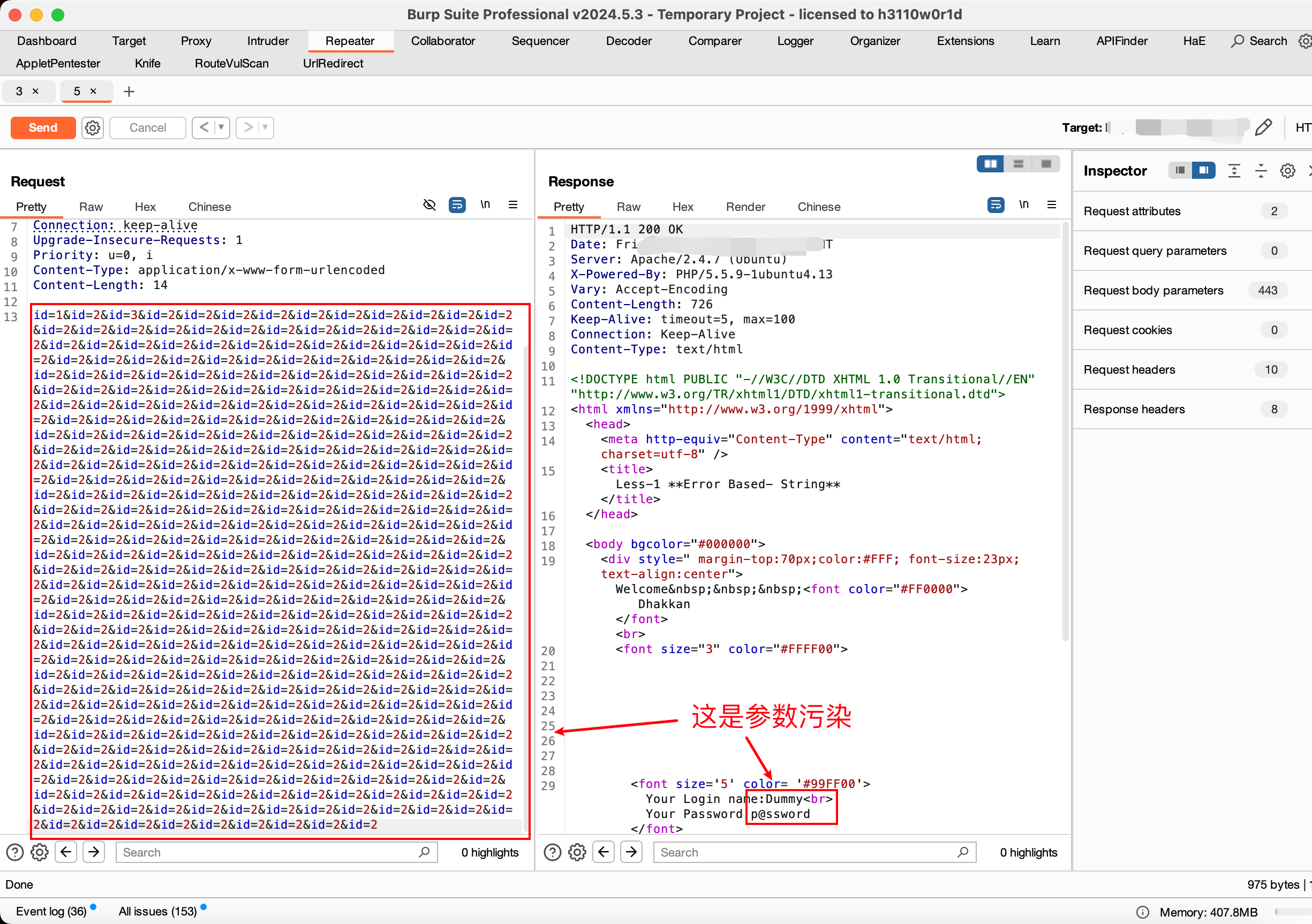Open the history back dropdown arrow
The height and width of the screenshot is (924, 1312).
coord(221,127)
